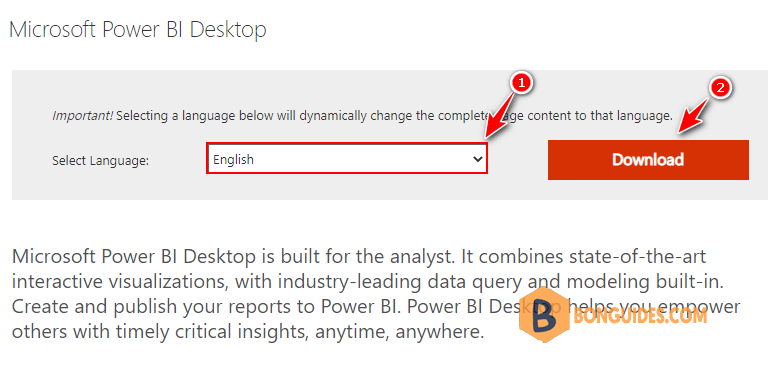Open the Select Language dropdown
The height and width of the screenshot is (380, 768).
pos(347,159)
